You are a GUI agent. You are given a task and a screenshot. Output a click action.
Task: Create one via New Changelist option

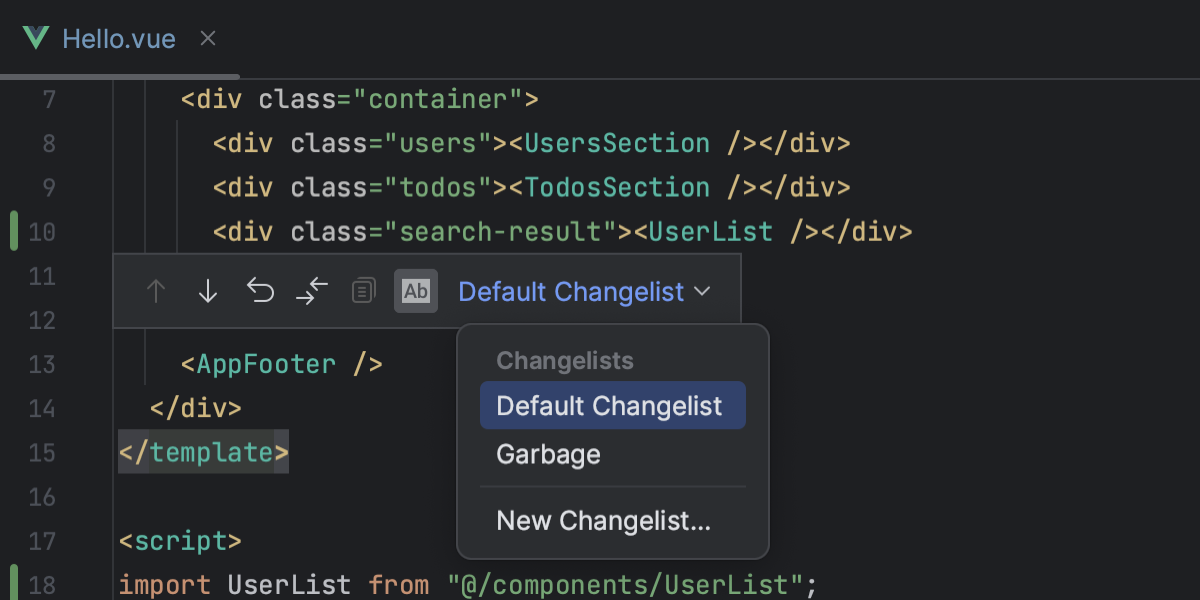tap(604, 520)
